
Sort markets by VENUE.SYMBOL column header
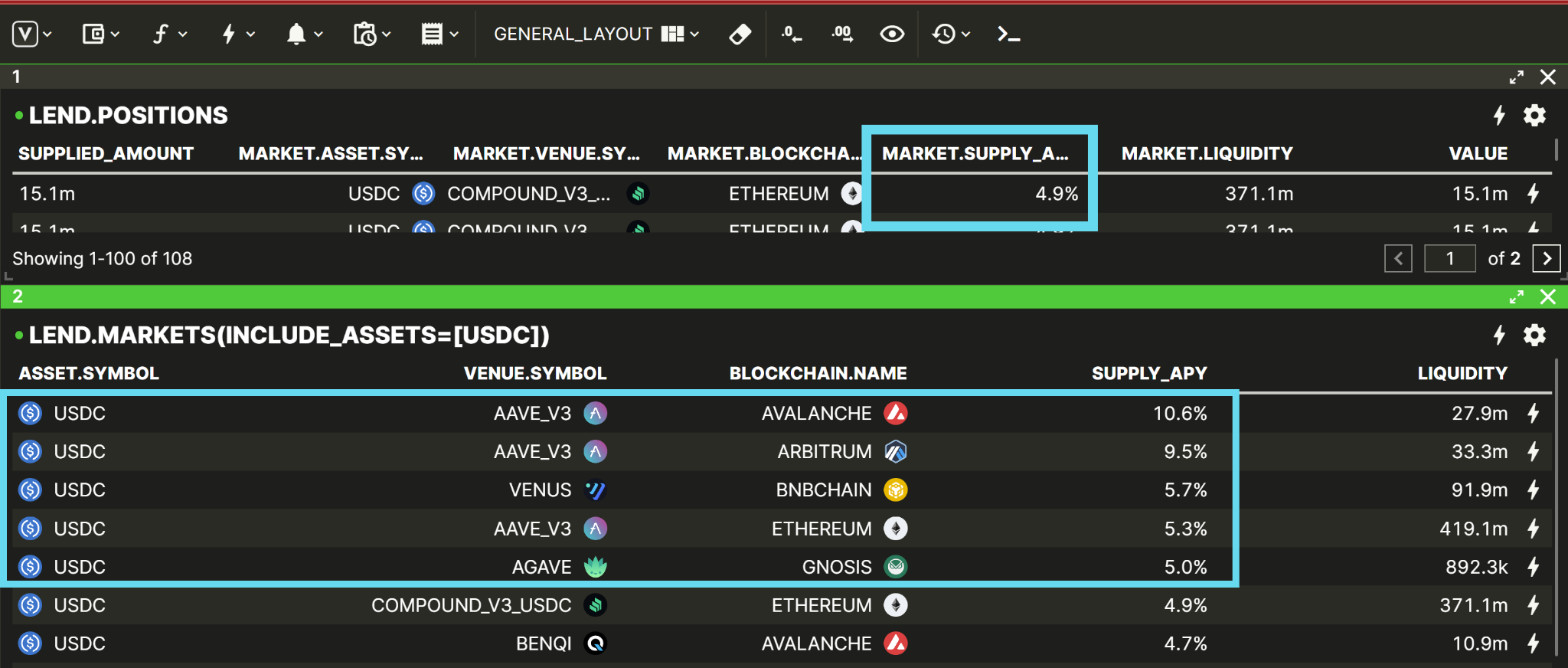pyautogui.click(x=535, y=374)
